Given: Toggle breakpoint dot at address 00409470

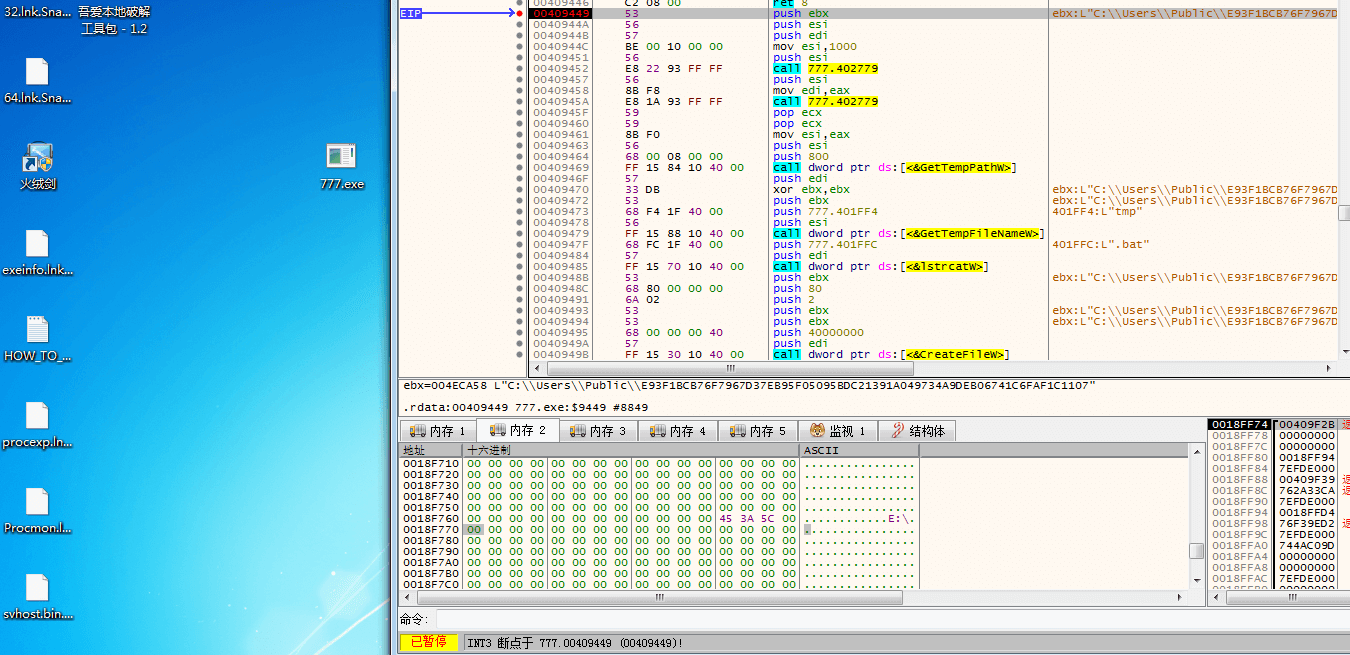Looking at the screenshot, I should click(519, 190).
